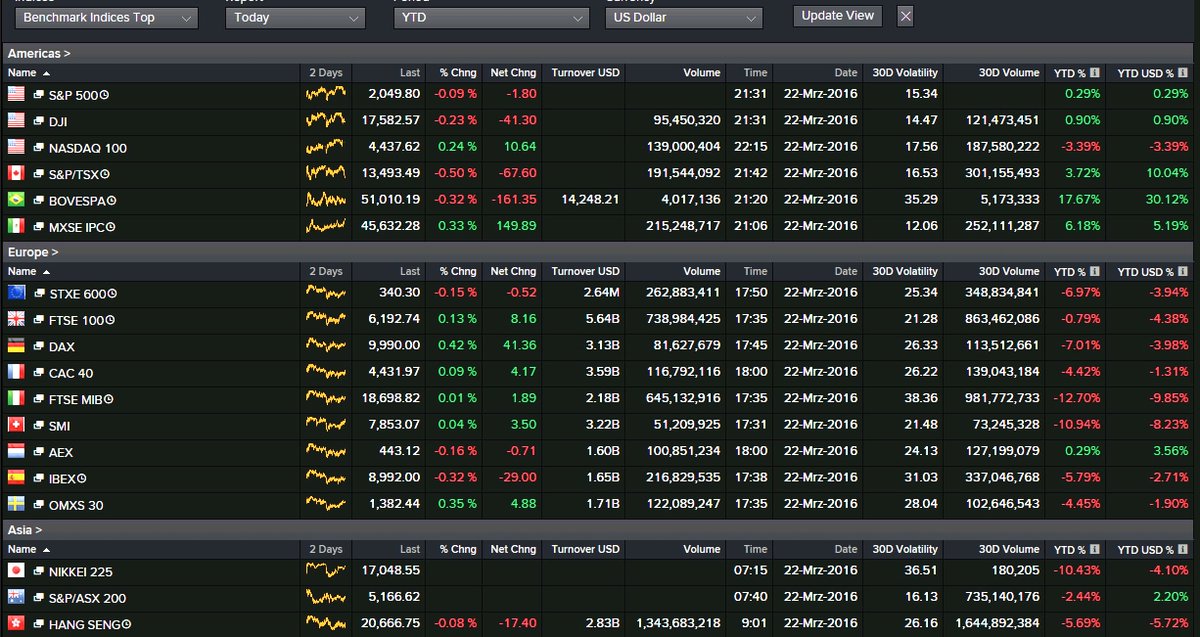The image size is (1200, 637).
Task: Click NIKKEI 225 30D volatility 36.51
Action: (919, 571)
